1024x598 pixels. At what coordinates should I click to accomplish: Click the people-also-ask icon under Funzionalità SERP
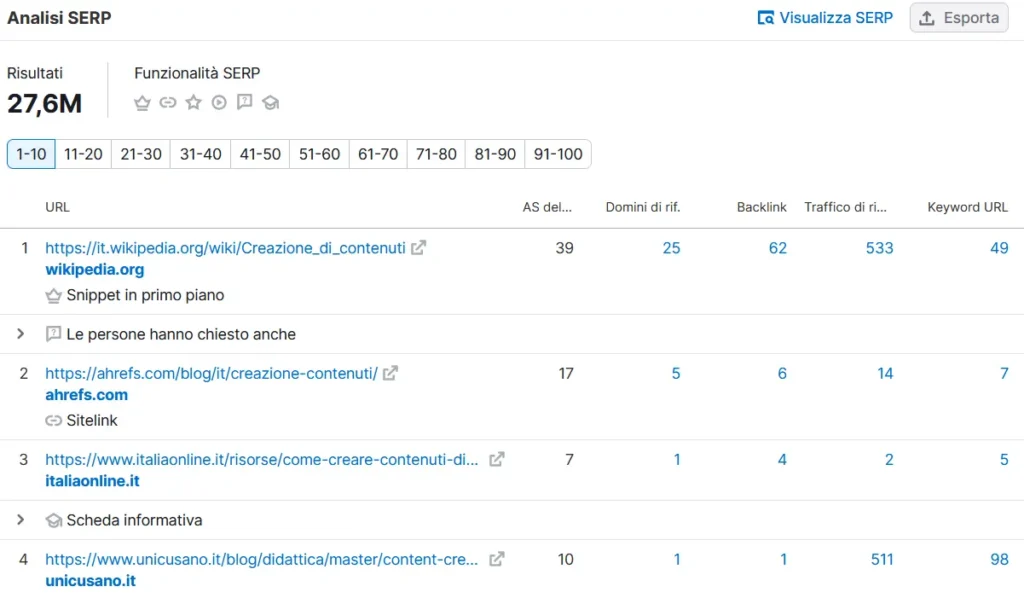tap(244, 102)
